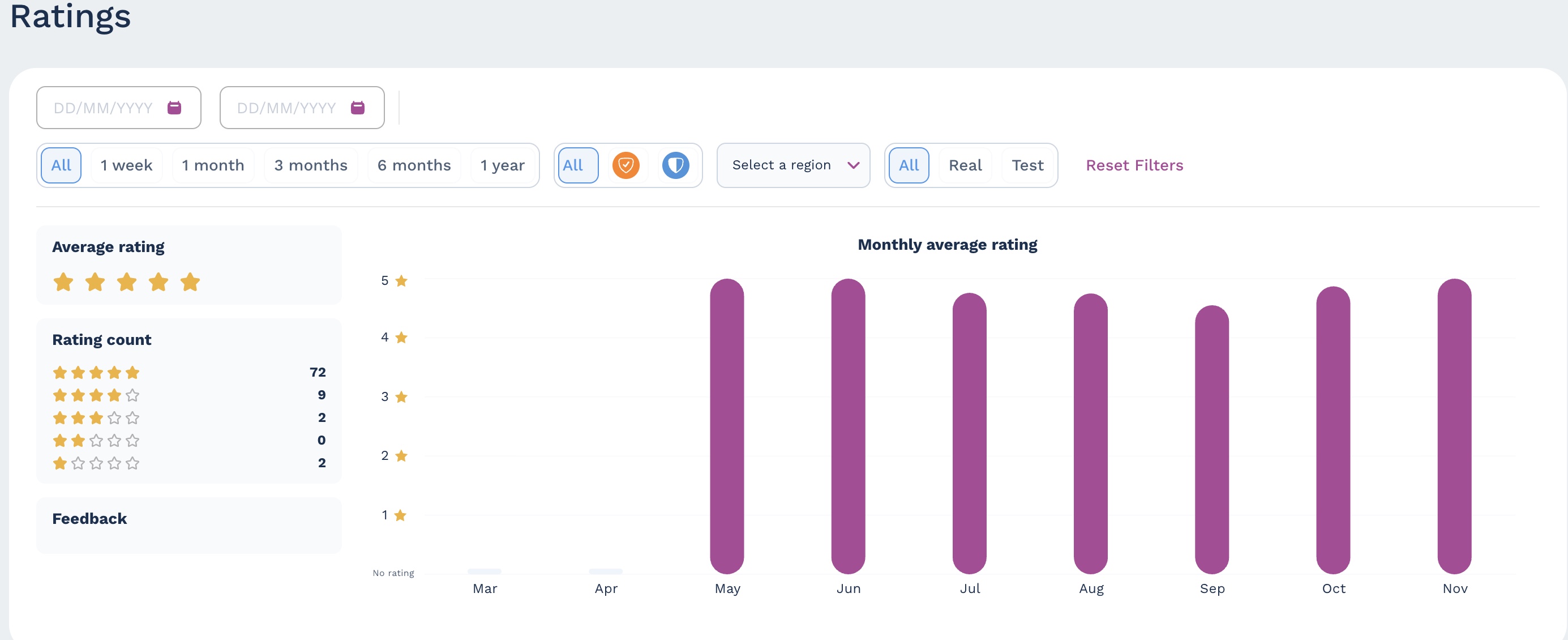The height and width of the screenshot is (640, 1568).
Task: Click Reset Filters link
Action: (1134, 165)
